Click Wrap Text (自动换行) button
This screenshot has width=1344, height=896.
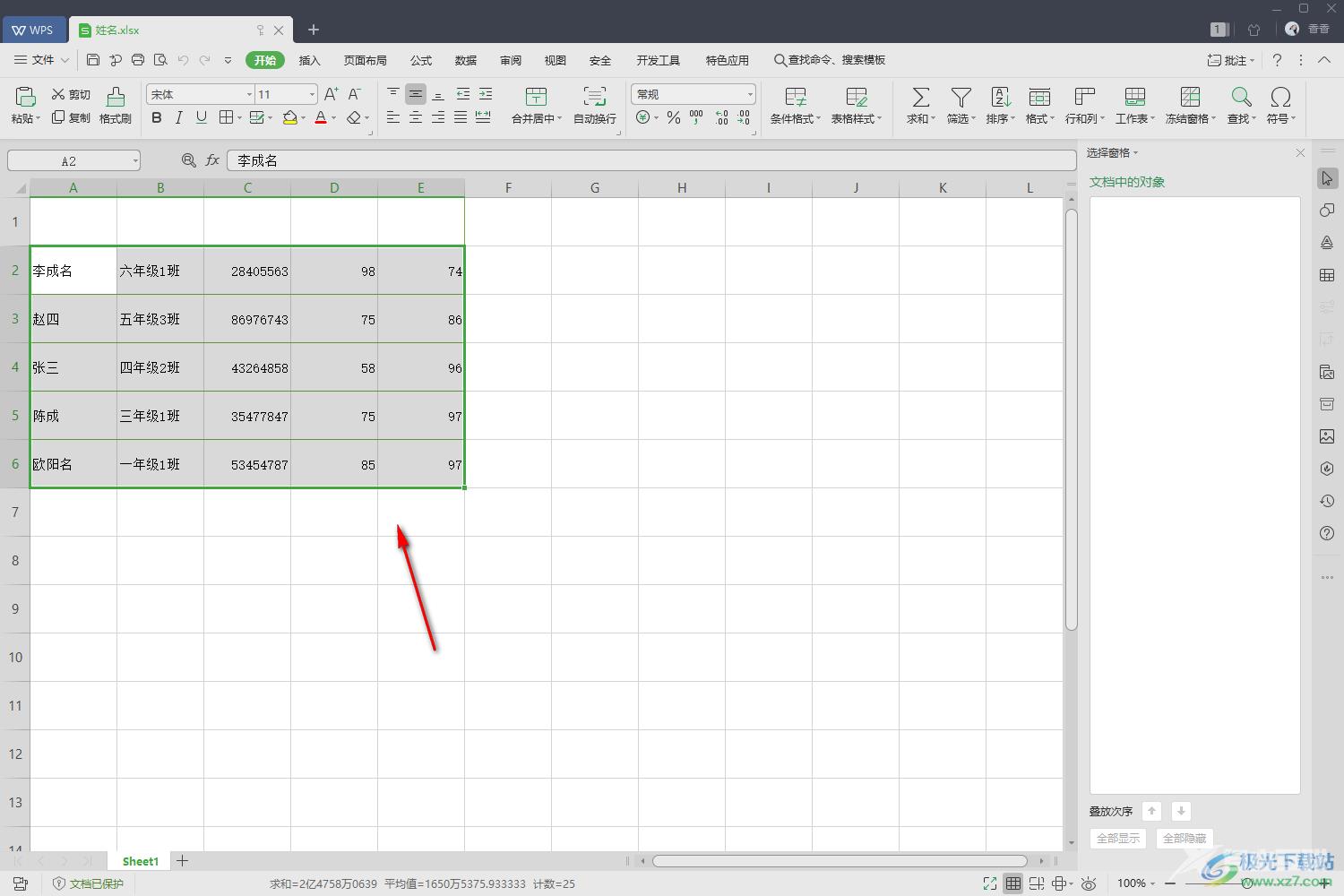(x=595, y=106)
